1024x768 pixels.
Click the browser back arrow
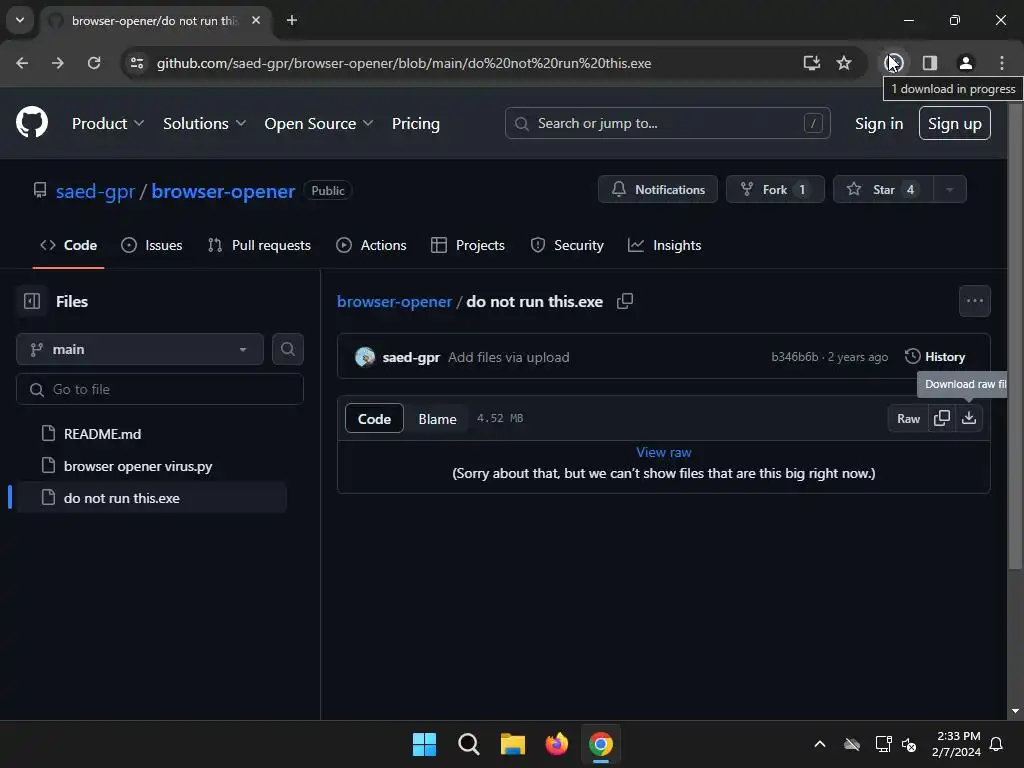click(x=22, y=63)
